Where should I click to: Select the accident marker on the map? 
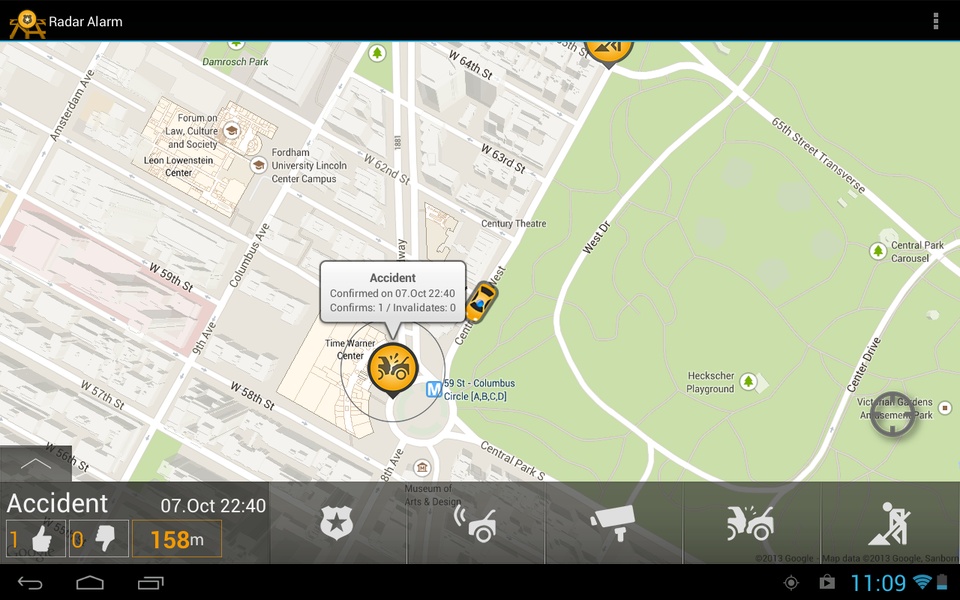[393, 369]
